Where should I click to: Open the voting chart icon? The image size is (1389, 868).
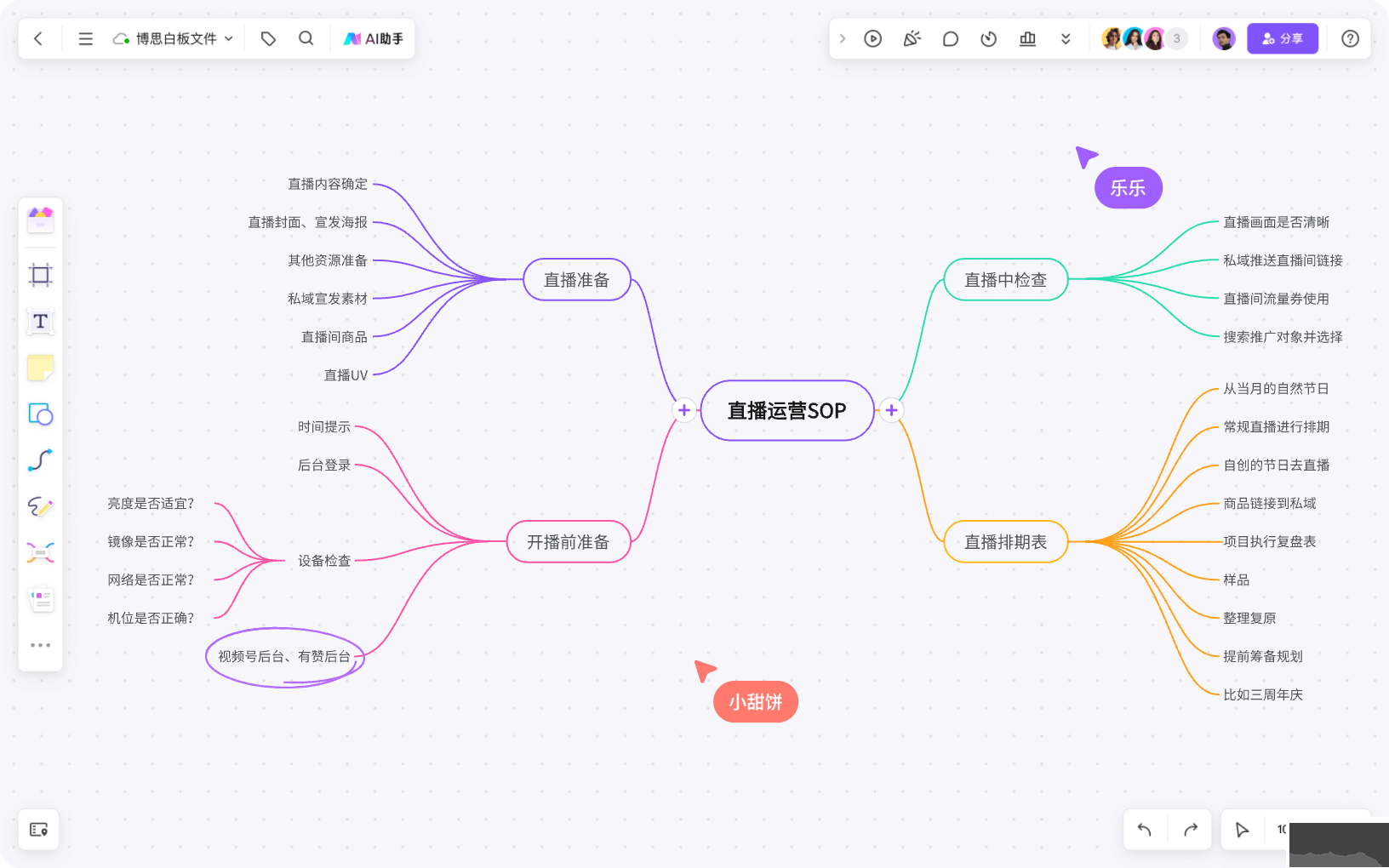point(1027,38)
